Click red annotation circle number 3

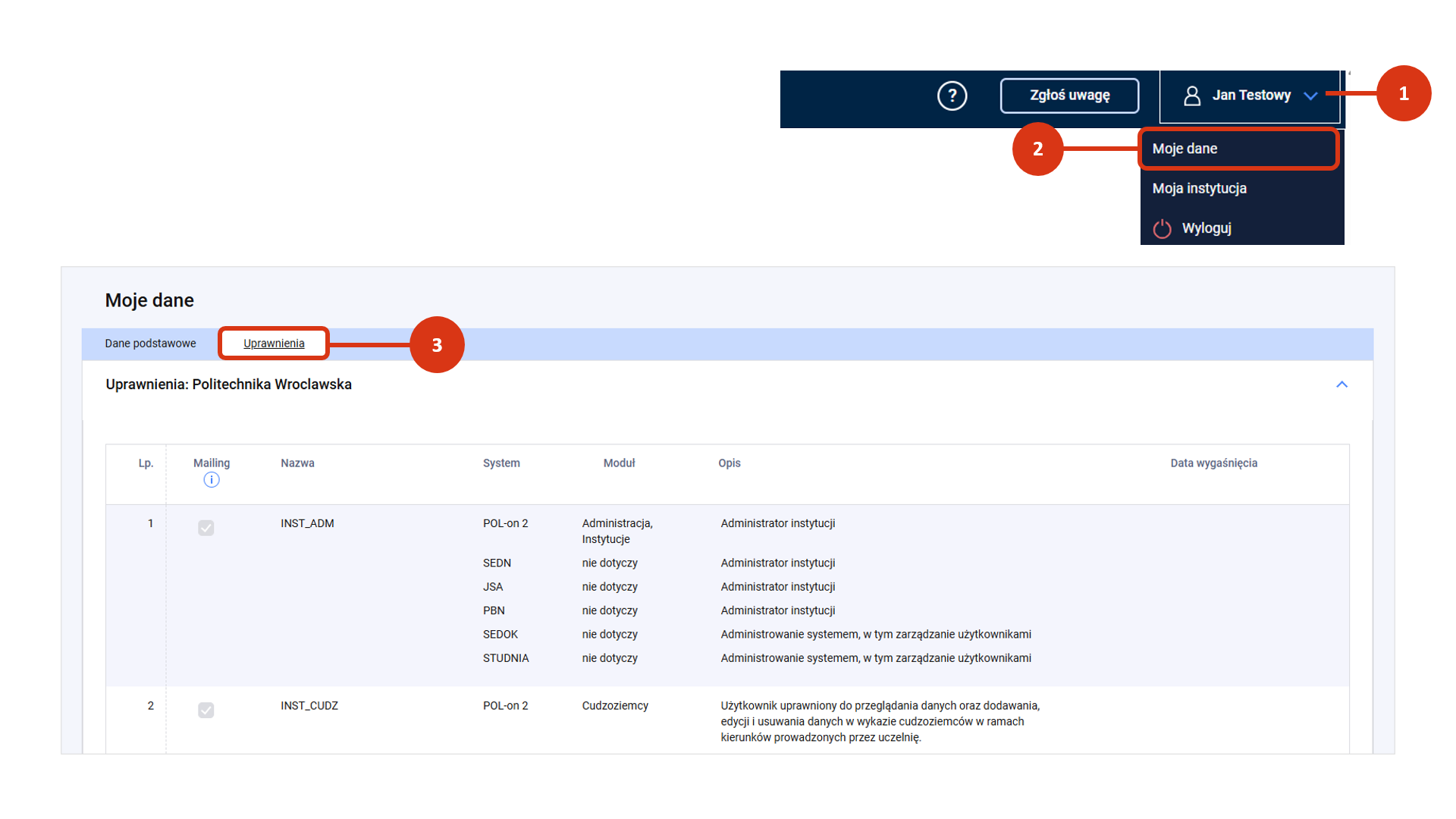tap(437, 345)
